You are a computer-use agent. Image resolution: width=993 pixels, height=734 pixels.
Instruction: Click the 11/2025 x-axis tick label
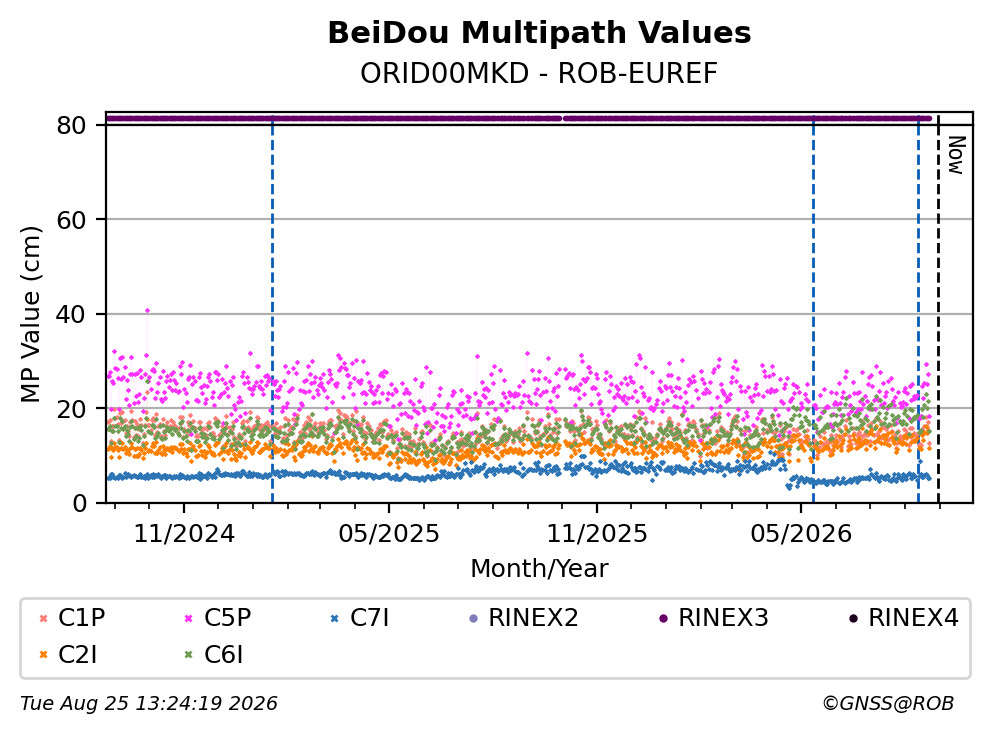[597, 534]
